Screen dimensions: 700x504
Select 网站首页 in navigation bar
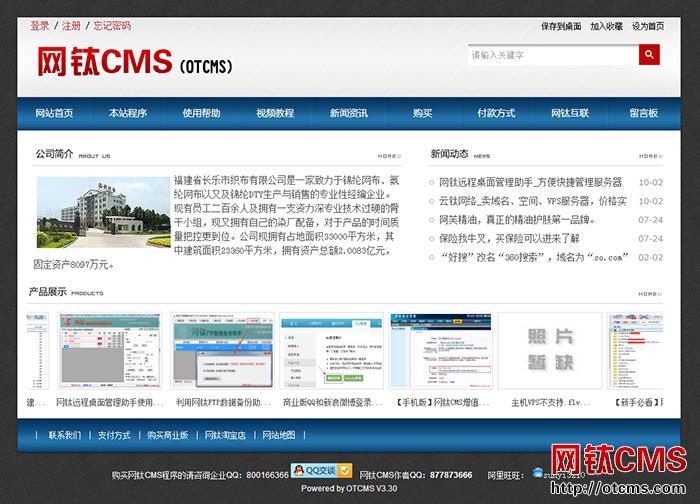(x=55, y=113)
